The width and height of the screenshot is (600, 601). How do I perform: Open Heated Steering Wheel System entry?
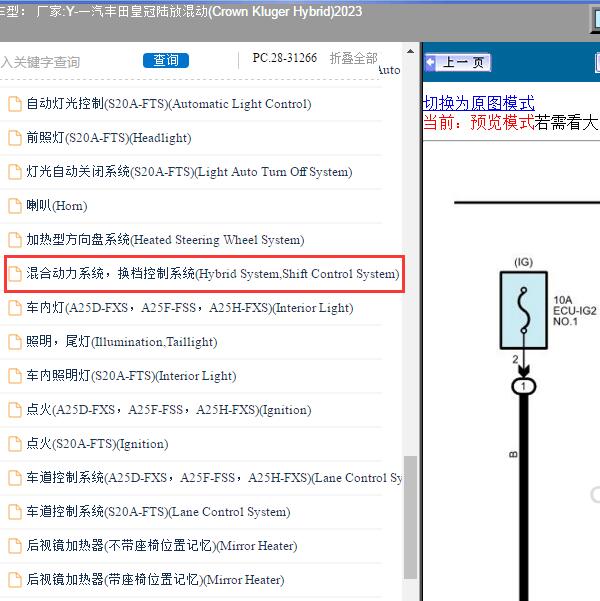pos(165,240)
